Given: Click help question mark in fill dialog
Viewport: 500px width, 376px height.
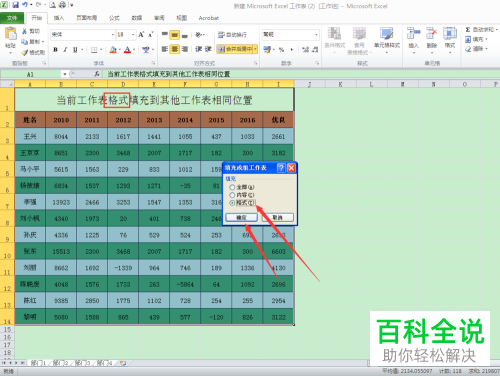Looking at the screenshot, I should click(x=281, y=168).
